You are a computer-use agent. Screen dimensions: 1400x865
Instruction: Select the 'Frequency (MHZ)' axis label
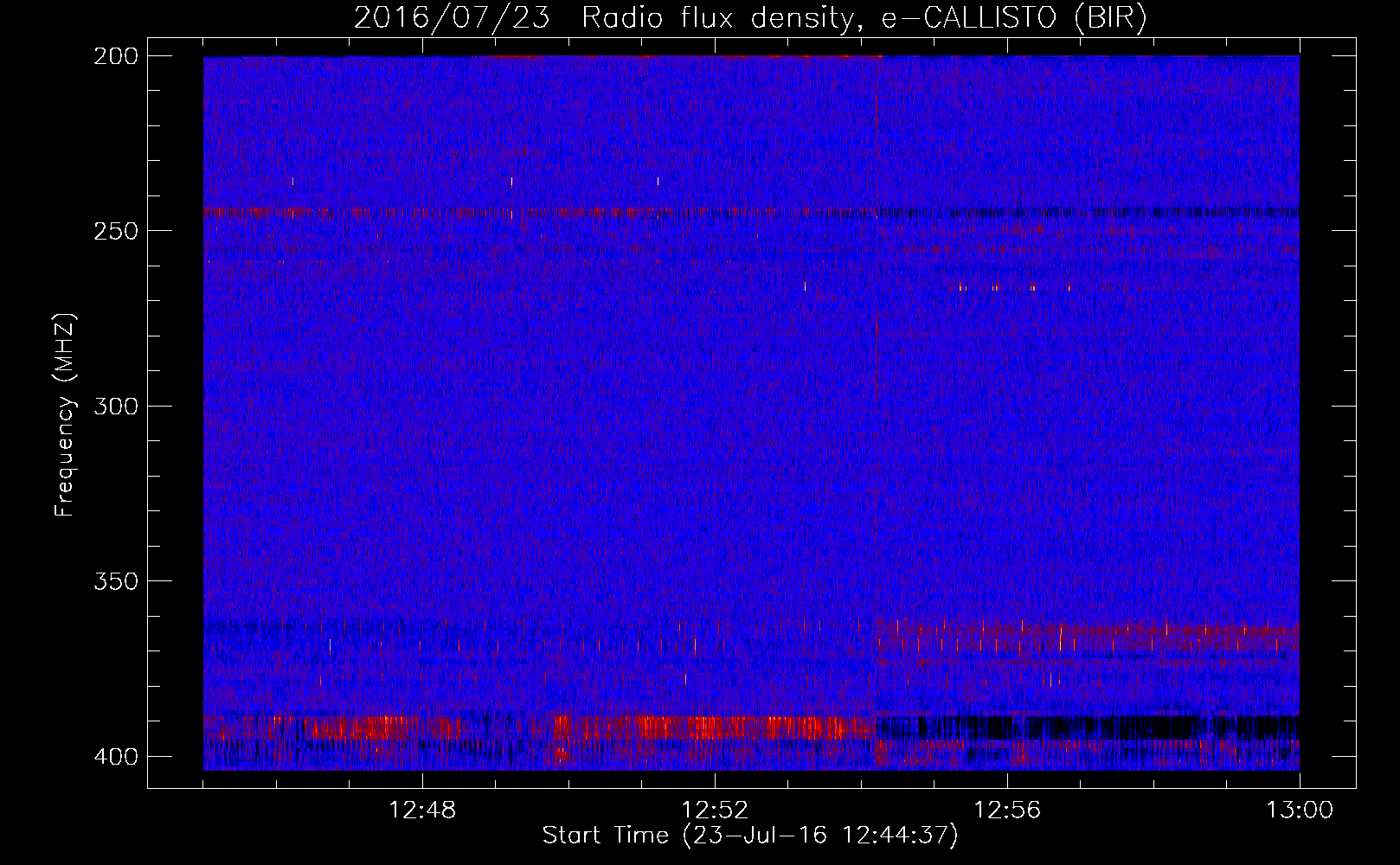pos(65,415)
